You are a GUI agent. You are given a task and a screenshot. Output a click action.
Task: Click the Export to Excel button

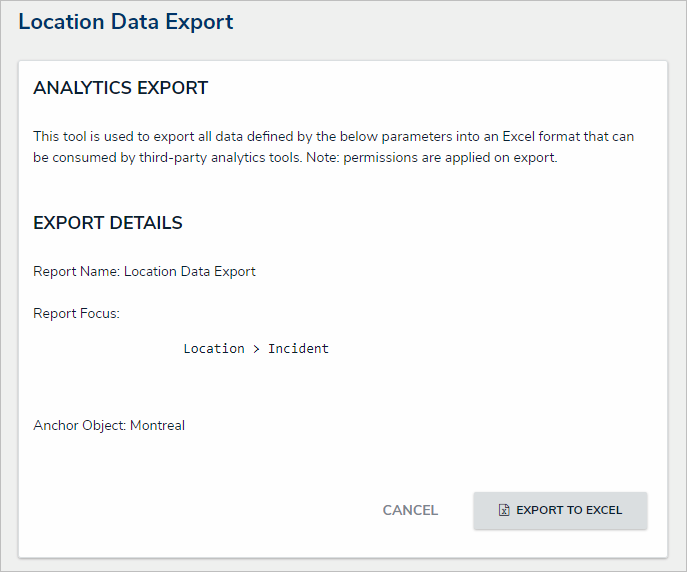click(560, 510)
